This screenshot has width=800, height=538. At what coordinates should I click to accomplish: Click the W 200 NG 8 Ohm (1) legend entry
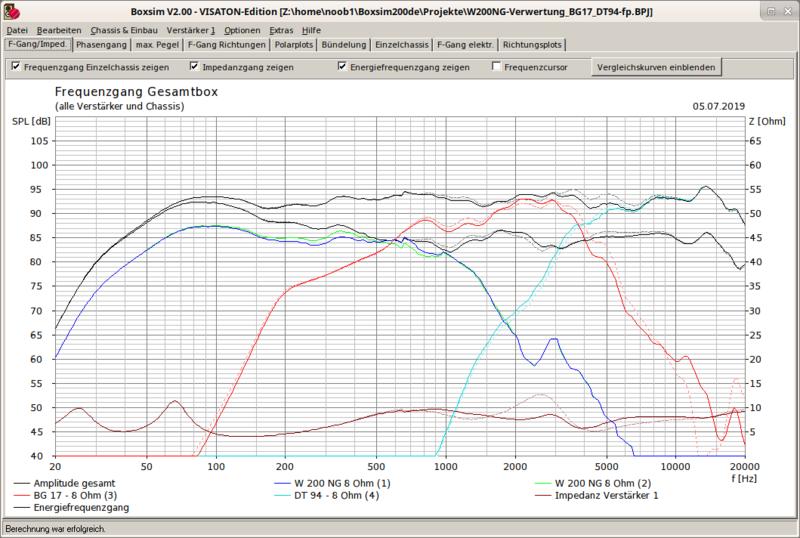(x=332, y=483)
